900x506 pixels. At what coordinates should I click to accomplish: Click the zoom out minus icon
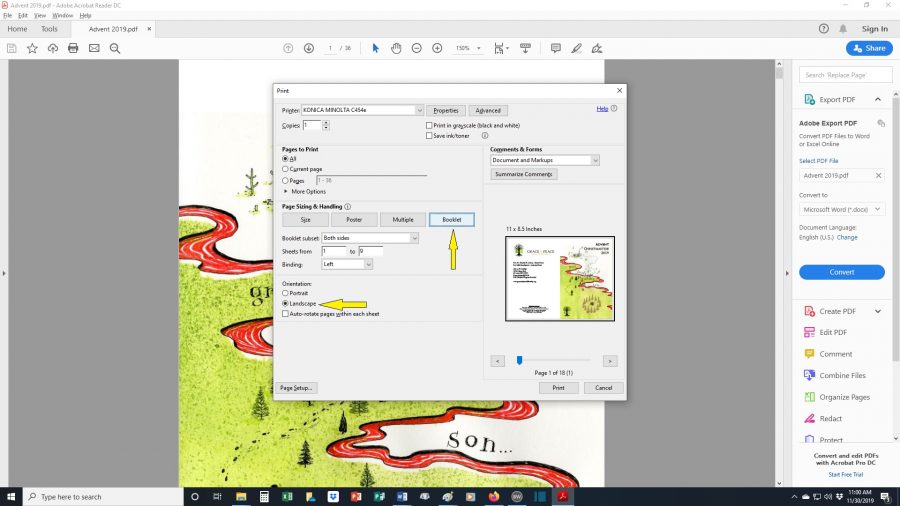point(417,48)
